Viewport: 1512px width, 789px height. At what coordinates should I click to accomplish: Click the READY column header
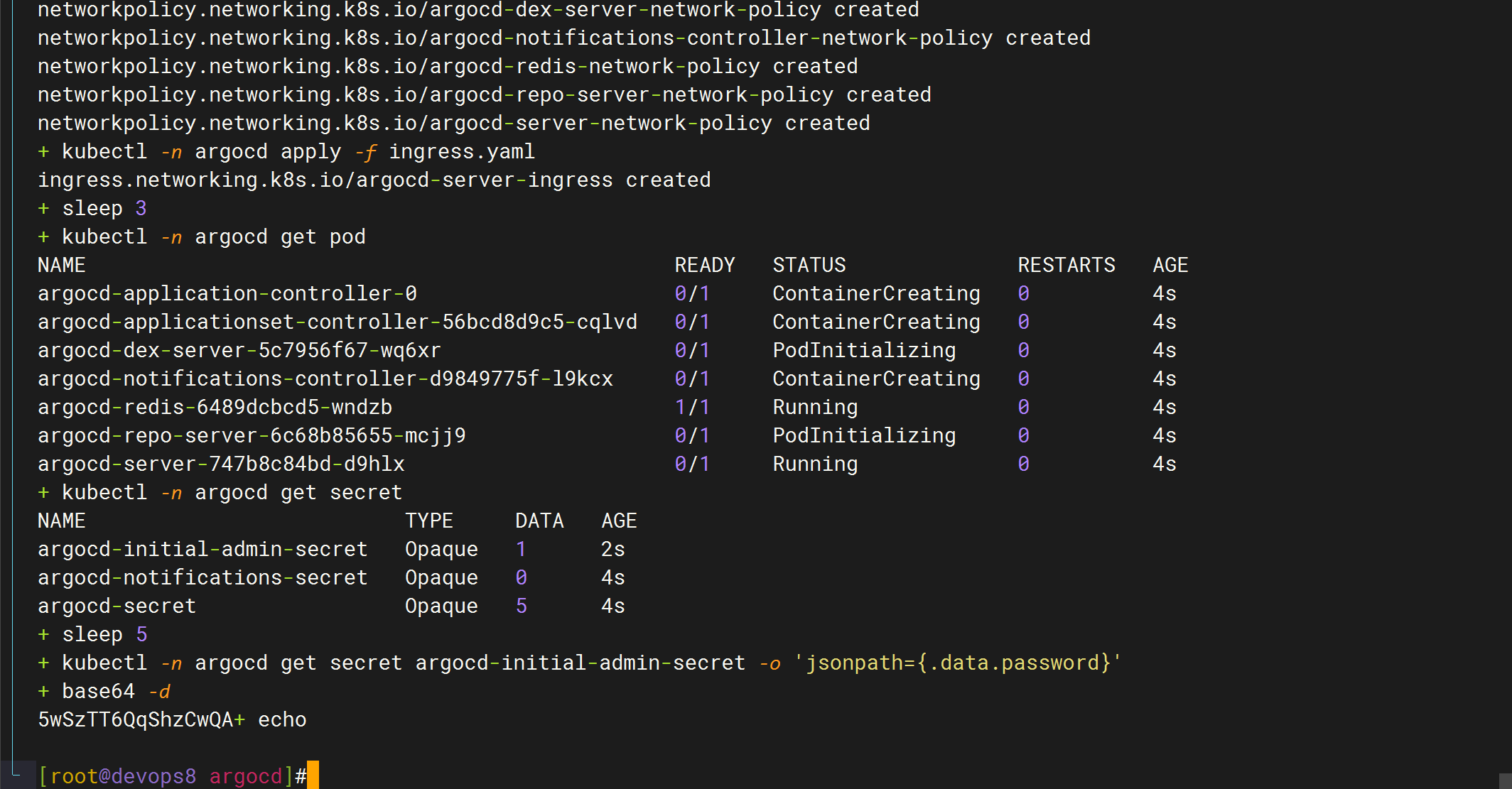(x=705, y=265)
